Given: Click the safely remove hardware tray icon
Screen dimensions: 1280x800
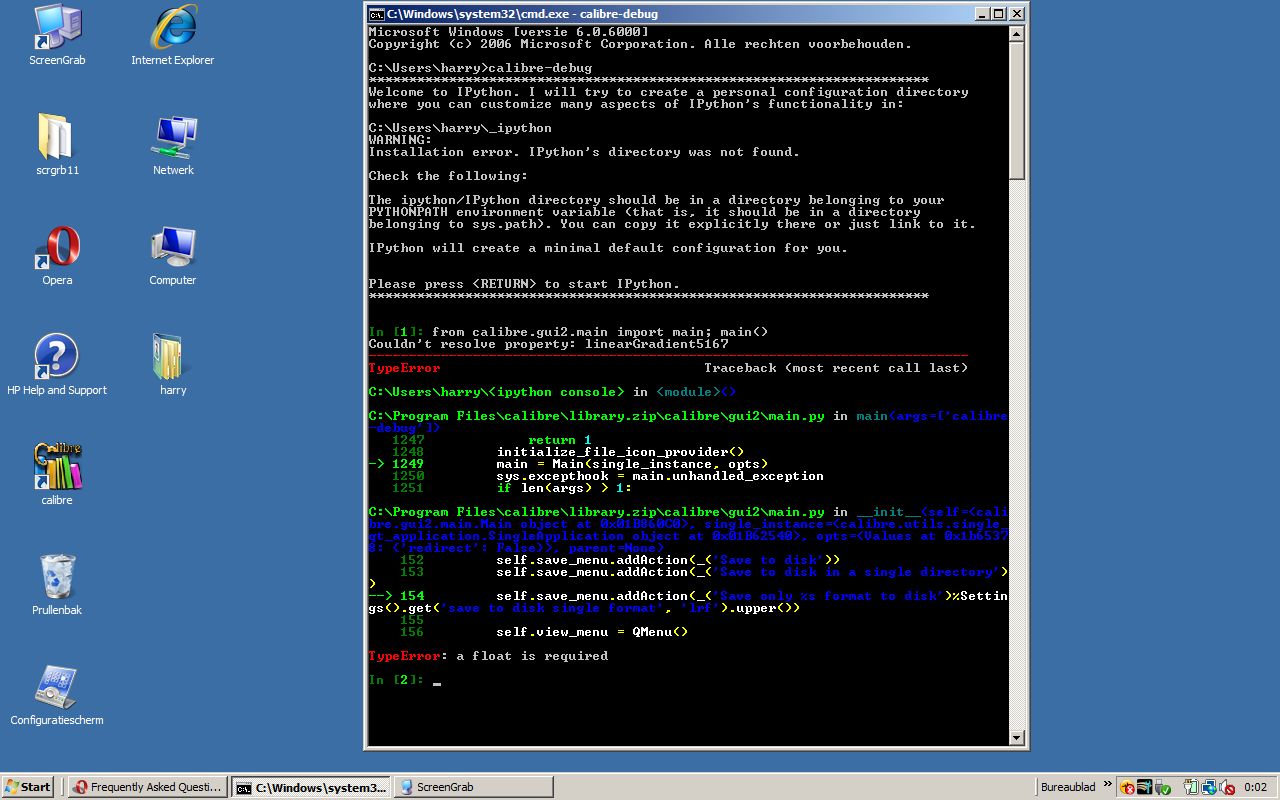Looking at the screenshot, I should [1162, 787].
